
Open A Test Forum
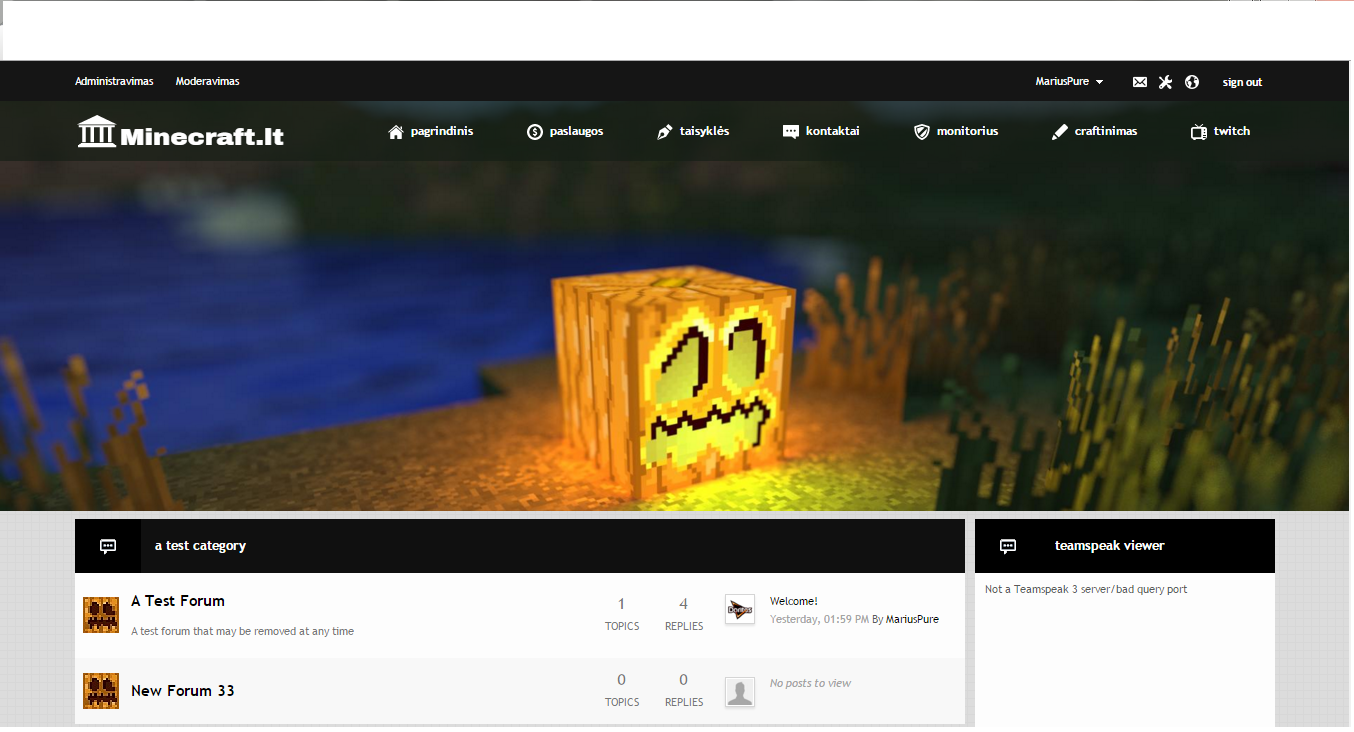pos(178,601)
